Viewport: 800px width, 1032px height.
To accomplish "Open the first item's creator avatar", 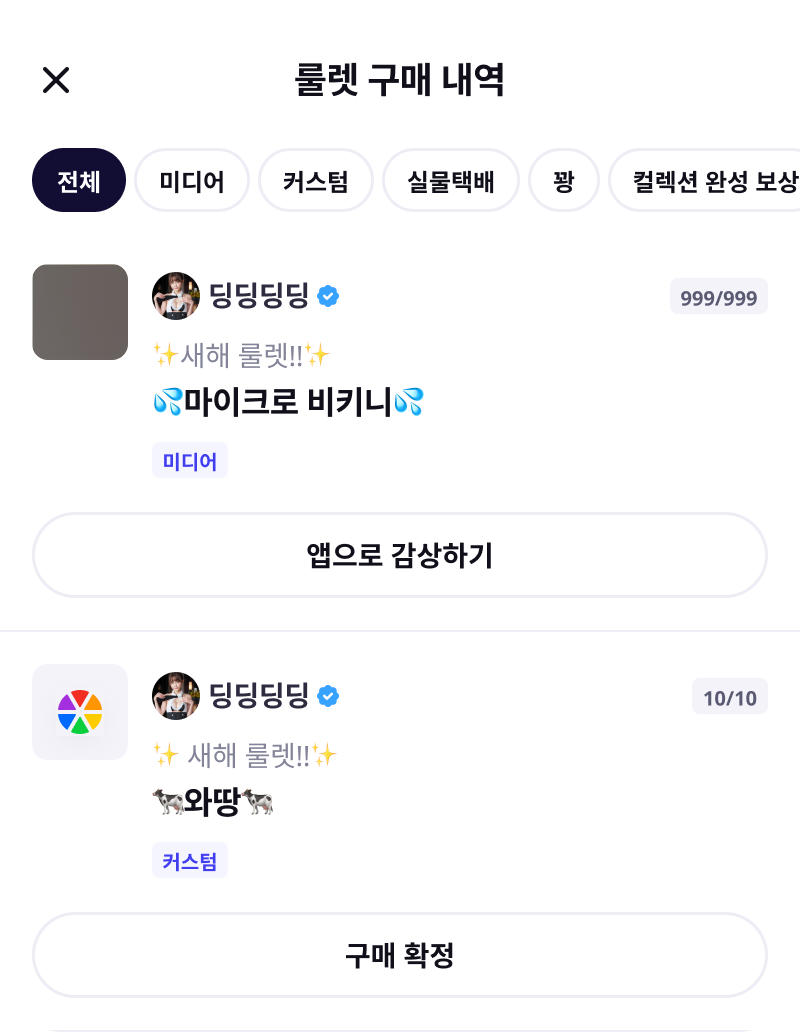I will [x=176, y=296].
